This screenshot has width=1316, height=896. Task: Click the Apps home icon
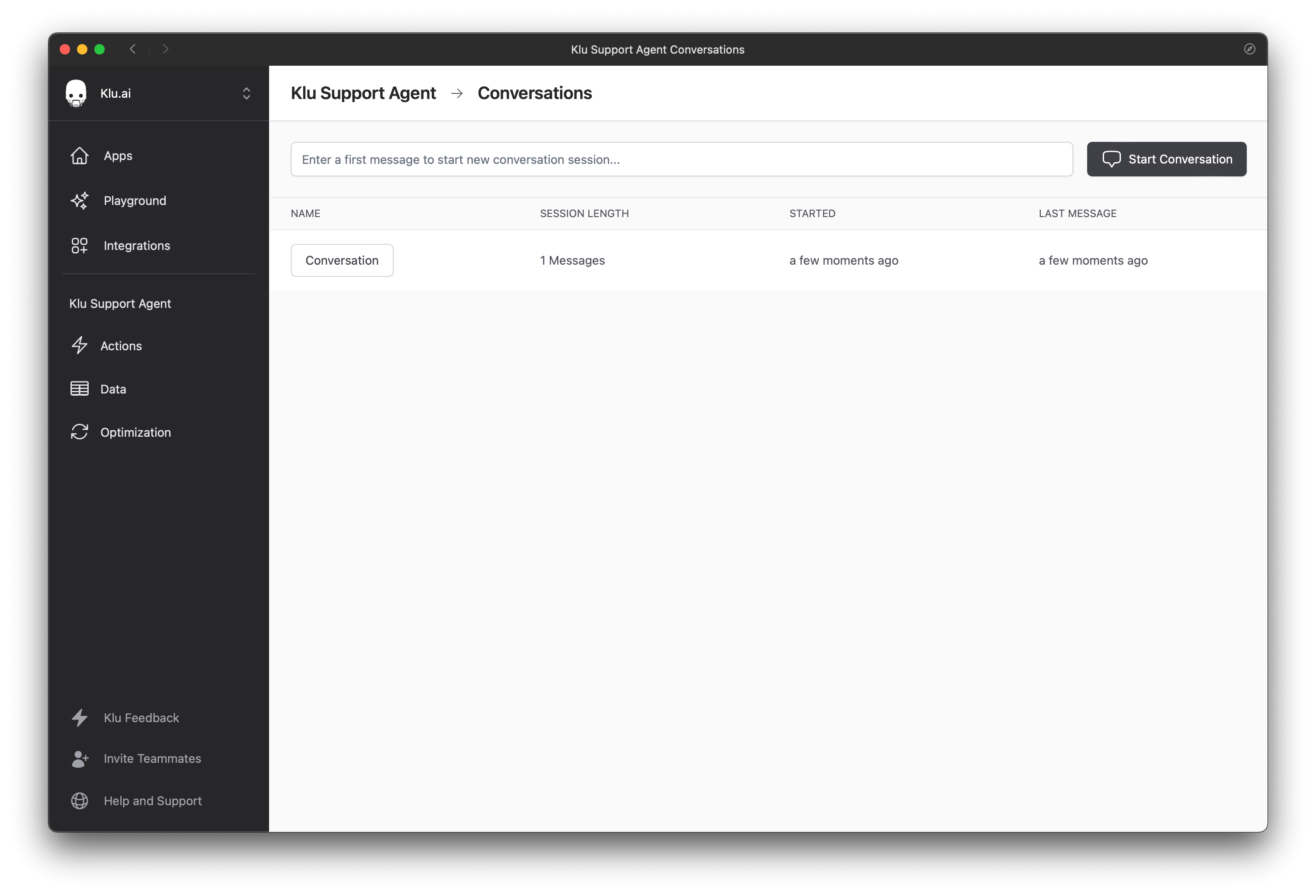coord(79,156)
